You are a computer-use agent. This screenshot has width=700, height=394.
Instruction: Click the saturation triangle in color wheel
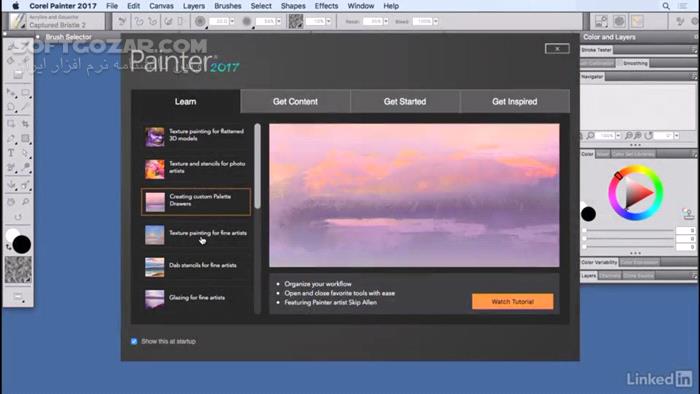(637, 193)
